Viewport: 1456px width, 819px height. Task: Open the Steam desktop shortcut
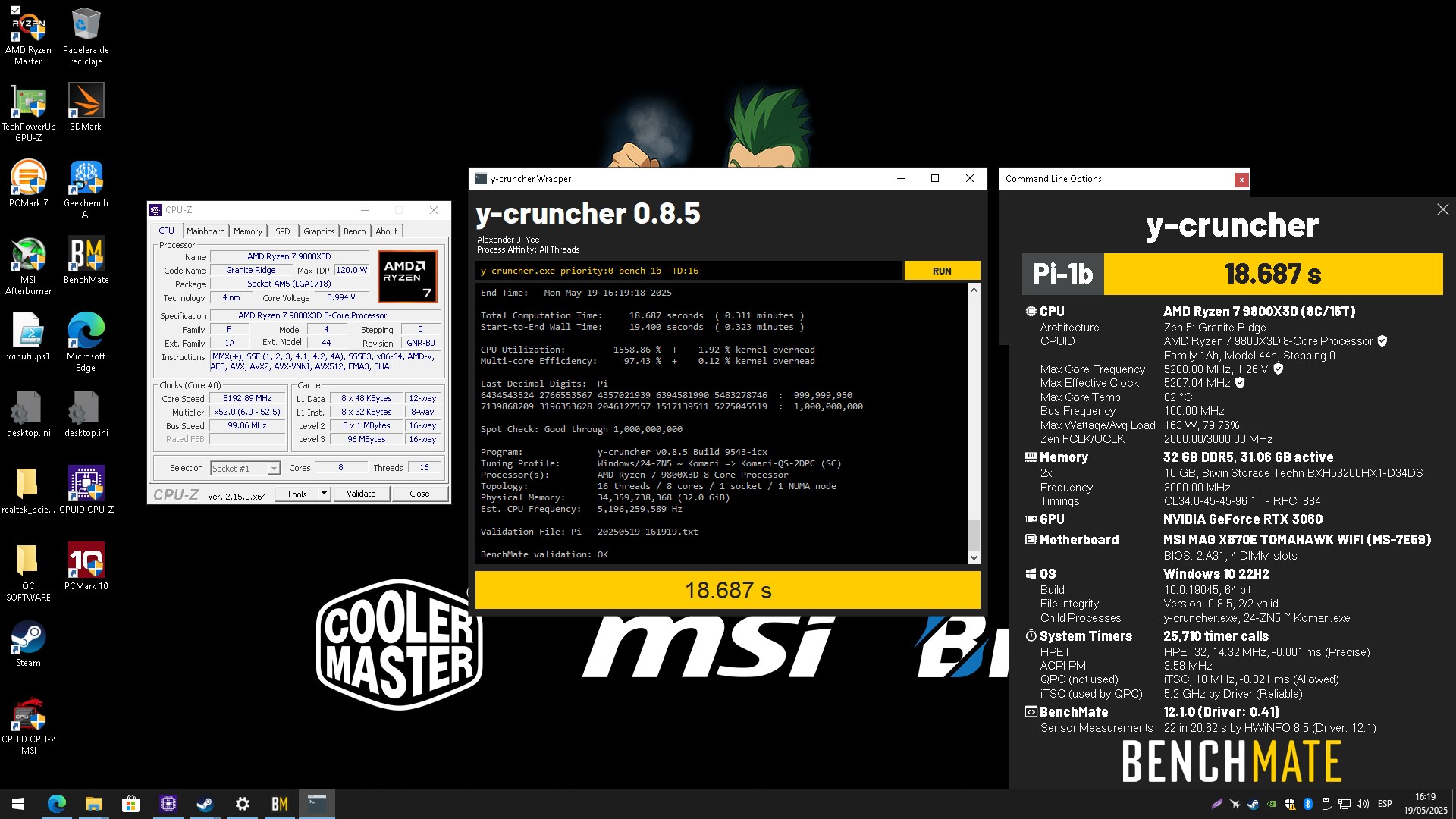pyautogui.click(x=28, y=643)
